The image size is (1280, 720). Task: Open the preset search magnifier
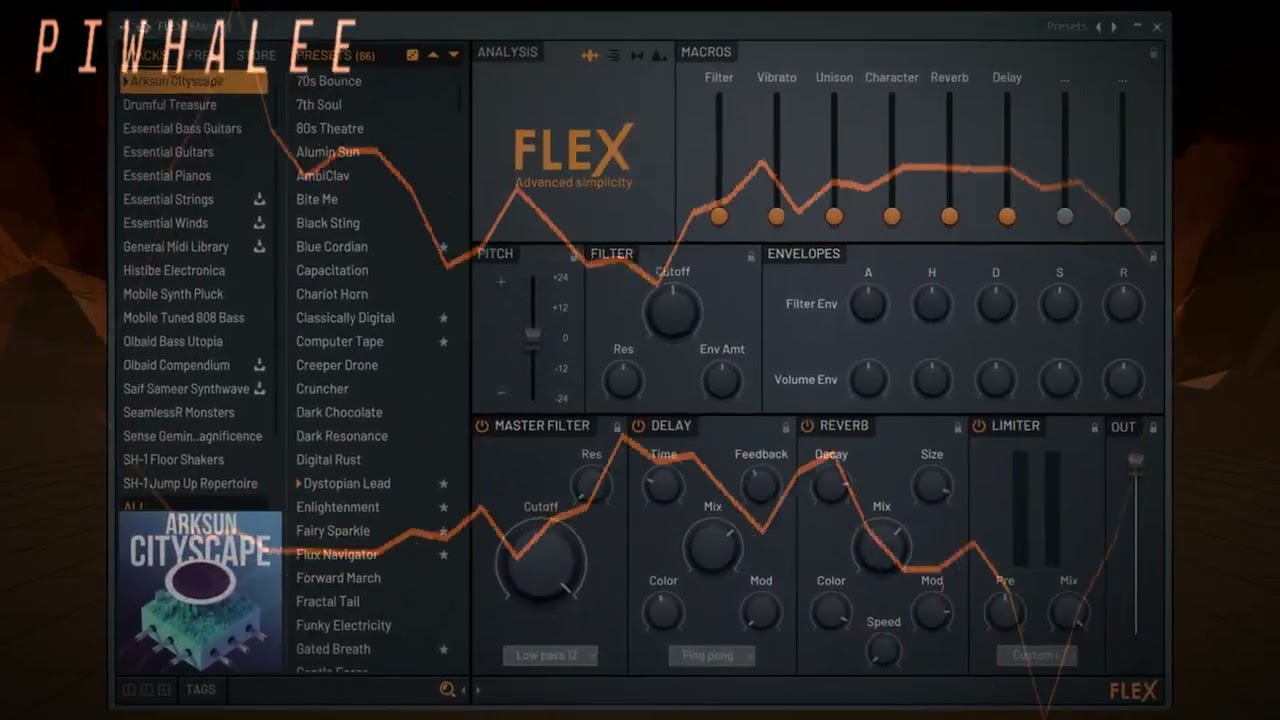447,689
